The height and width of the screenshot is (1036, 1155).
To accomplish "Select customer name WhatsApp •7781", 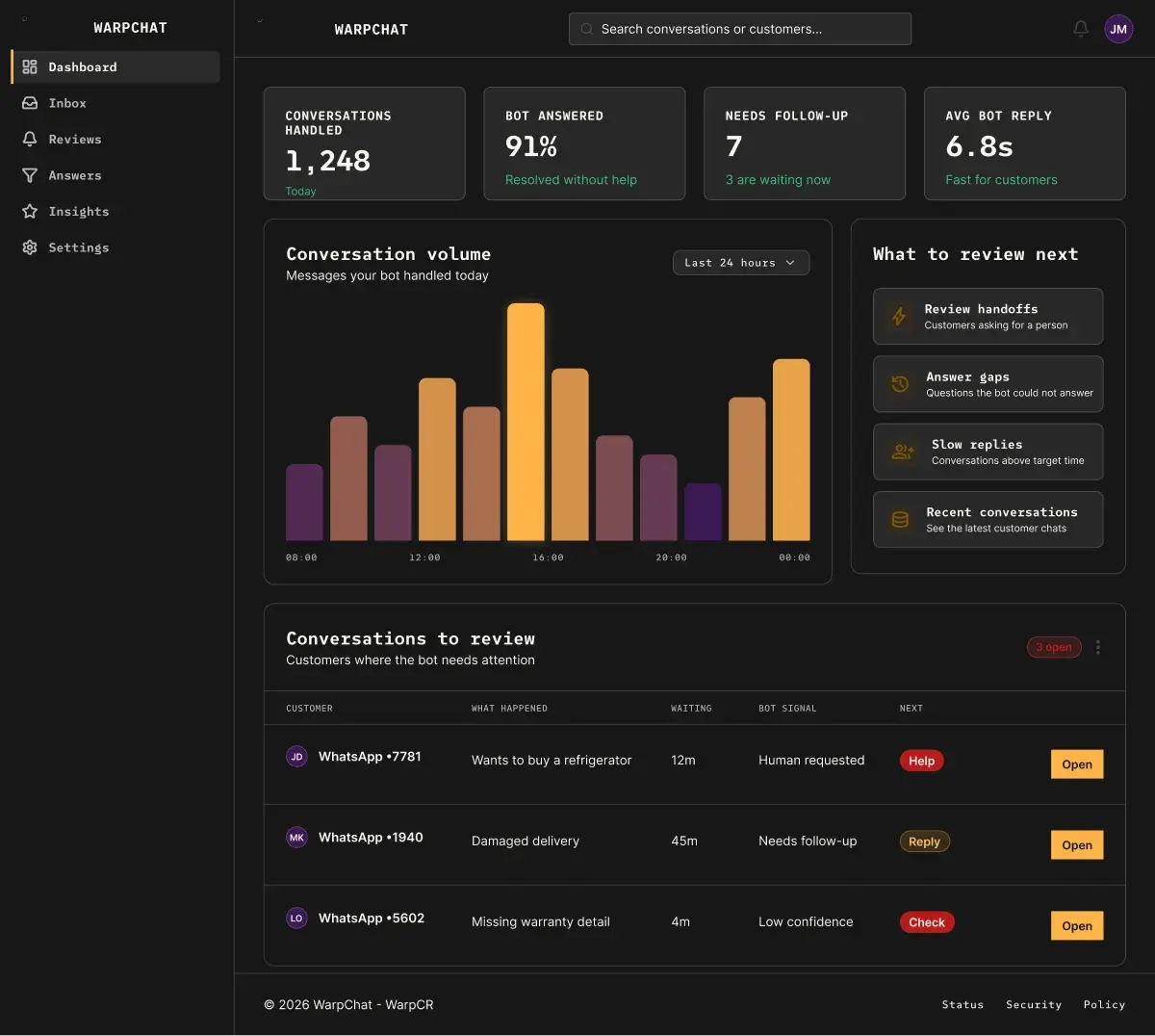I will (370, 757).
